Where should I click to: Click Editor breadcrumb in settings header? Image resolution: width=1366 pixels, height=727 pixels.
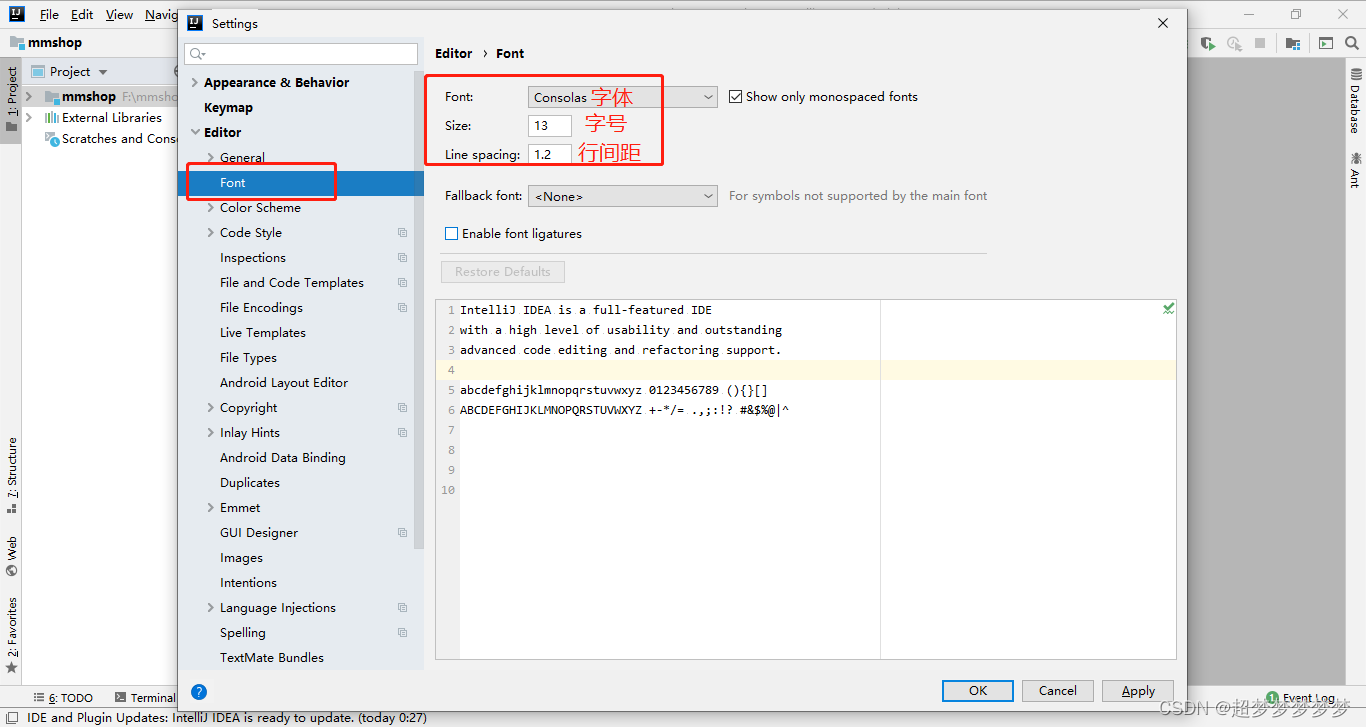(x=454, y=54)
